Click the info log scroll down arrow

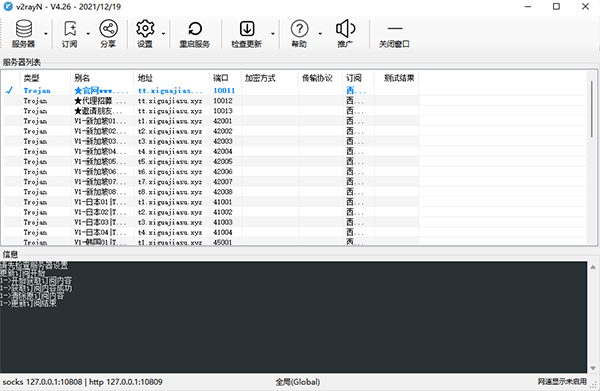(x=593, y=368)
